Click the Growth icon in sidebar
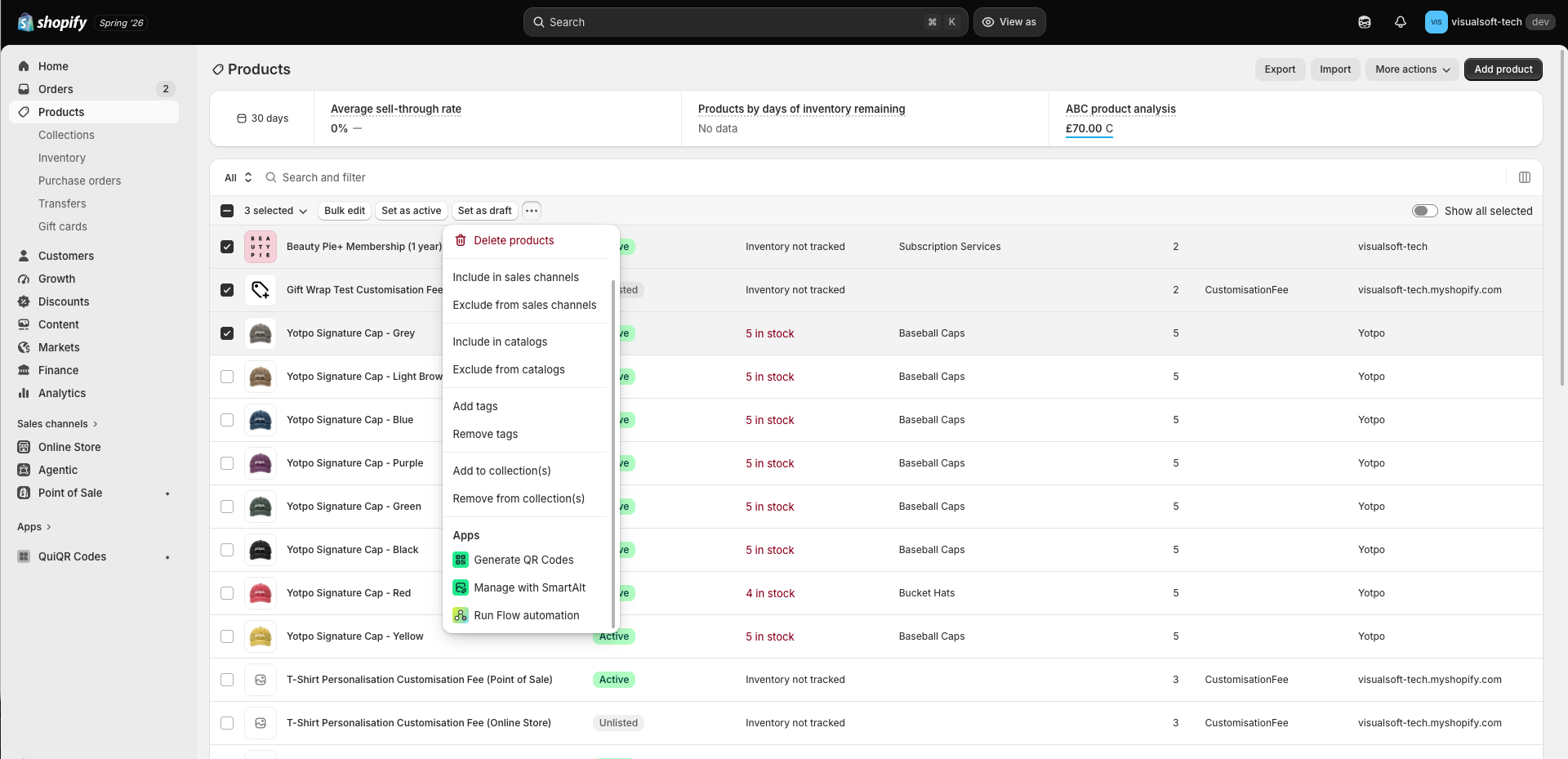The width and height of the screenshot is (1568, 759). point(24,279)
